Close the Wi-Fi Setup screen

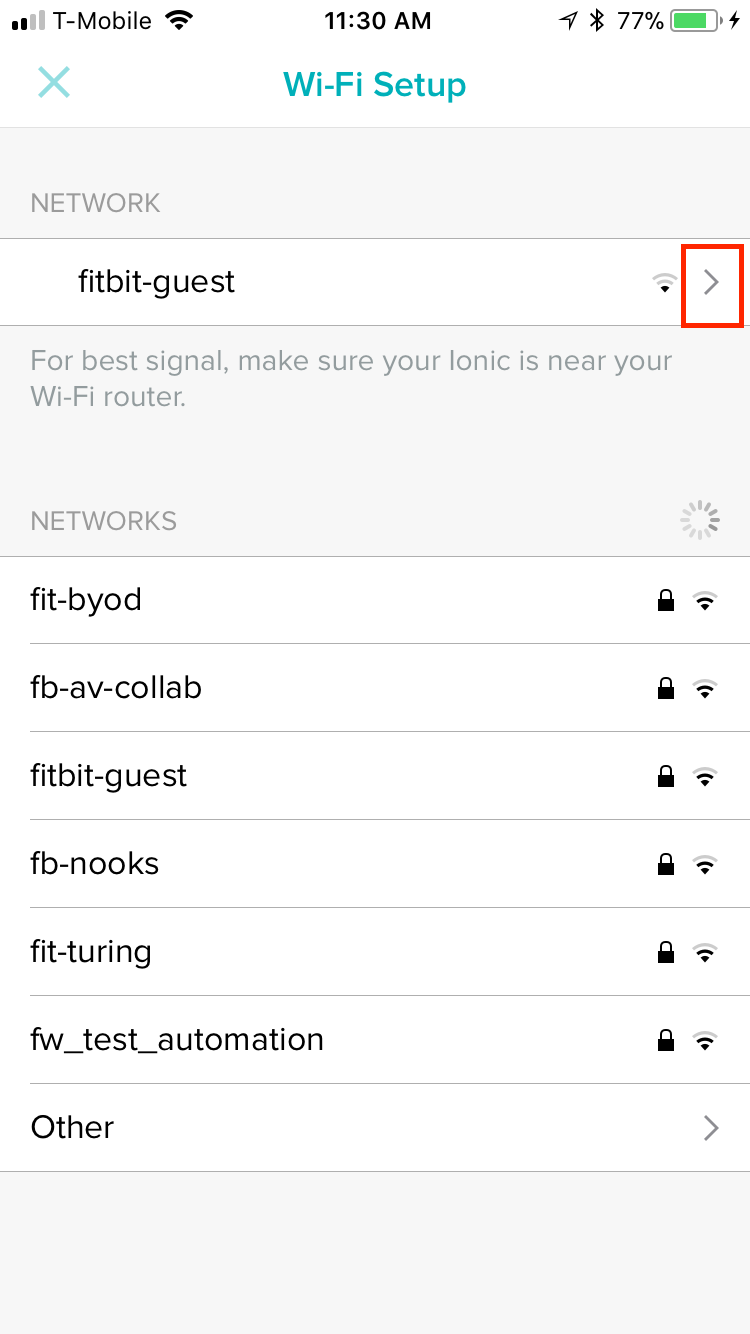tap(54, 83)
